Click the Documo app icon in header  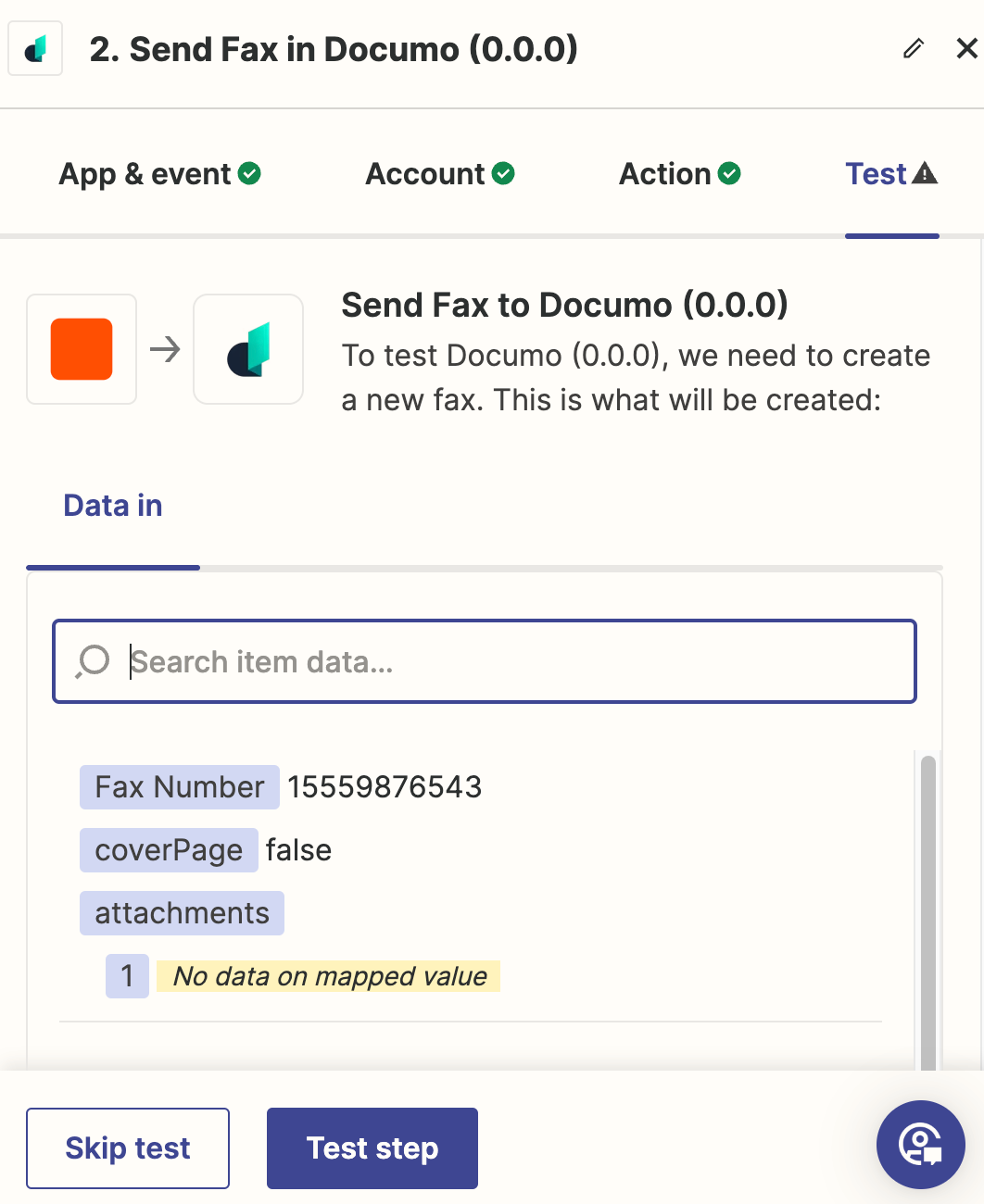pos(35,49)
